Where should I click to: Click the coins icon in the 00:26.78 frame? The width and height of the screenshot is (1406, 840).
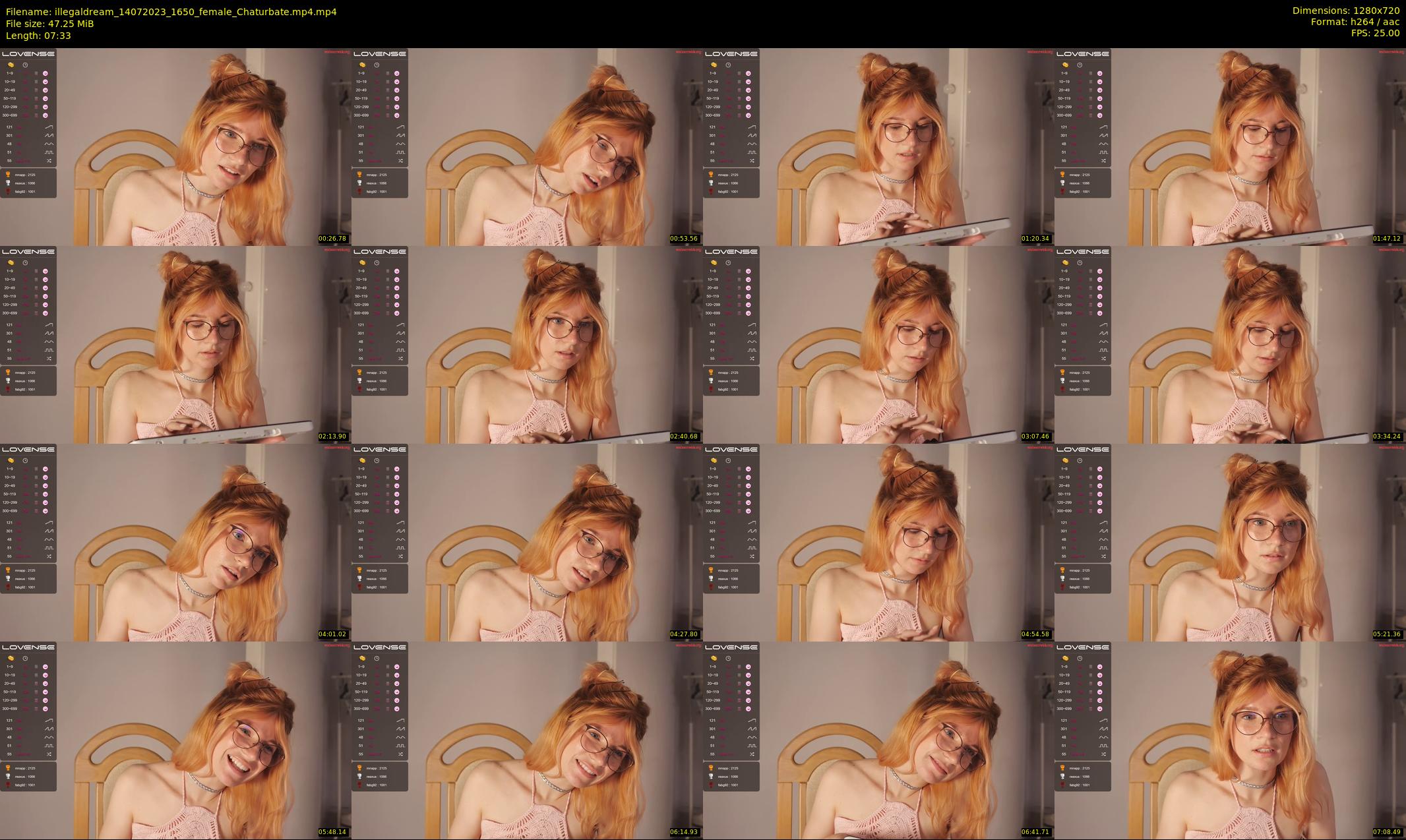pos(11,65)
